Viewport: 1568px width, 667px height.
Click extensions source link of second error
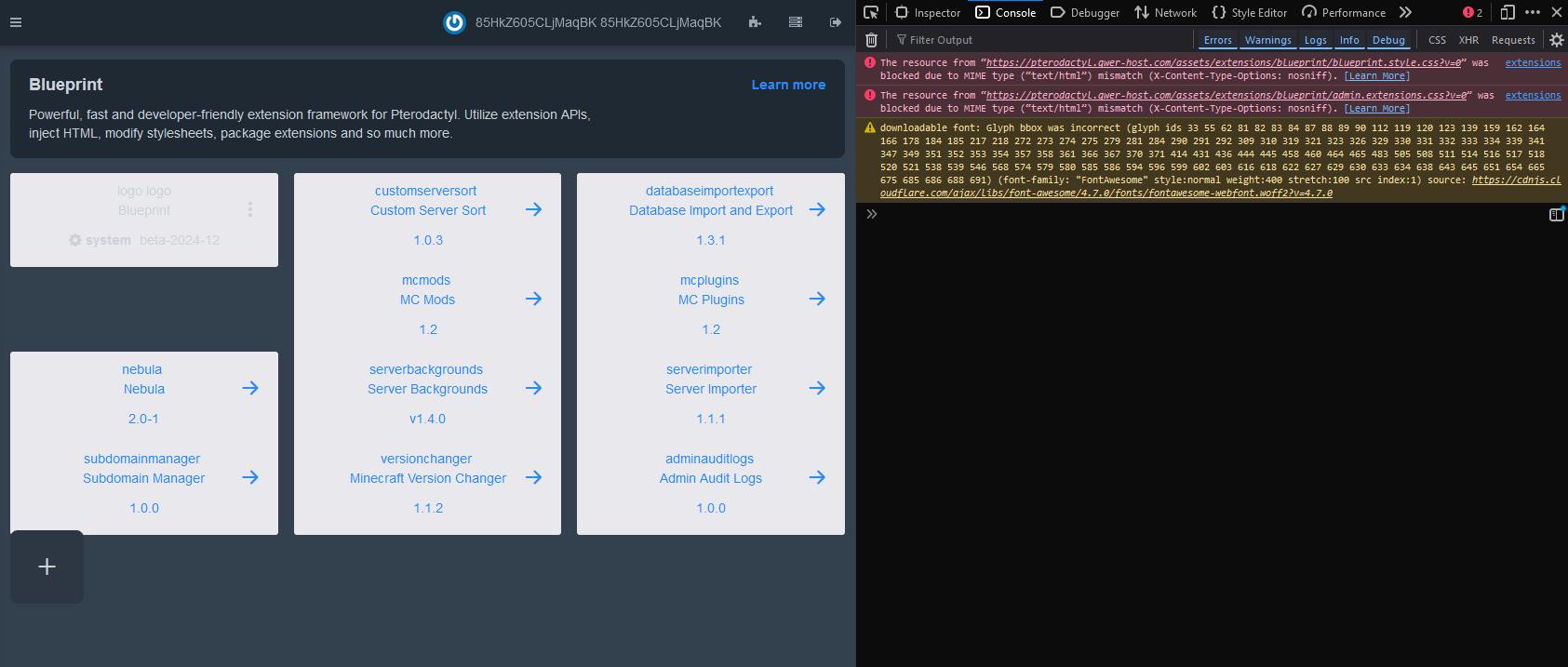[1533, 96]
